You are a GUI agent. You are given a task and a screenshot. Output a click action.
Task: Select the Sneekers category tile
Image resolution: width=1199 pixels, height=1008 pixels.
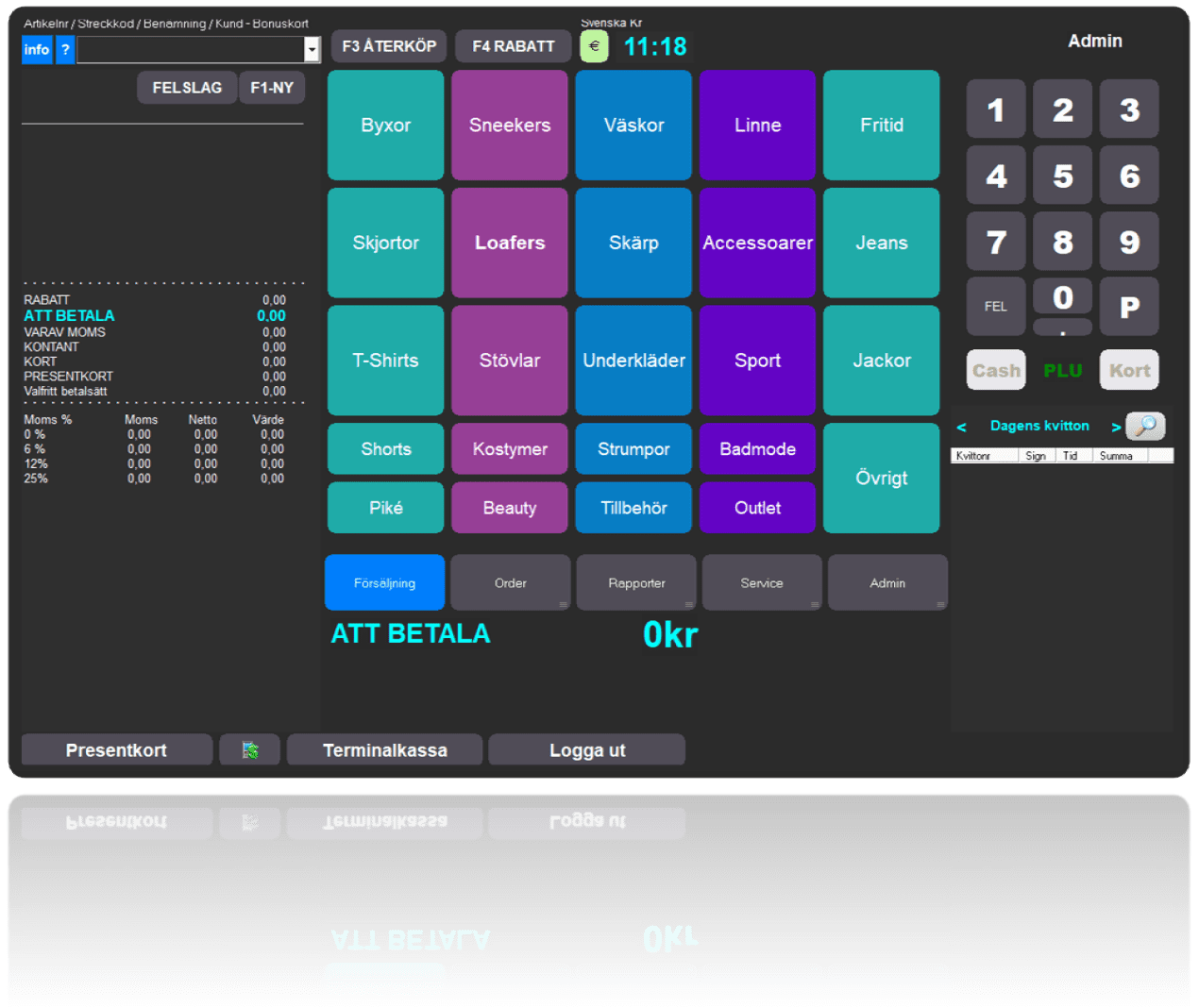(509, 125)
